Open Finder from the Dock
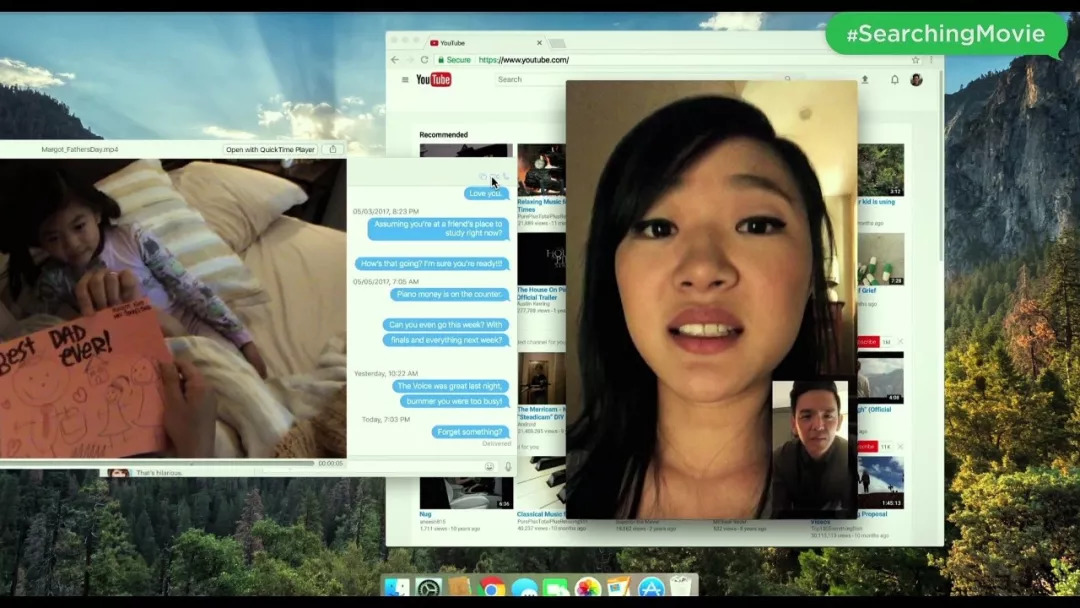This screenshot has height=608, width=1080. pyautogui.click(x=397, y=588)
